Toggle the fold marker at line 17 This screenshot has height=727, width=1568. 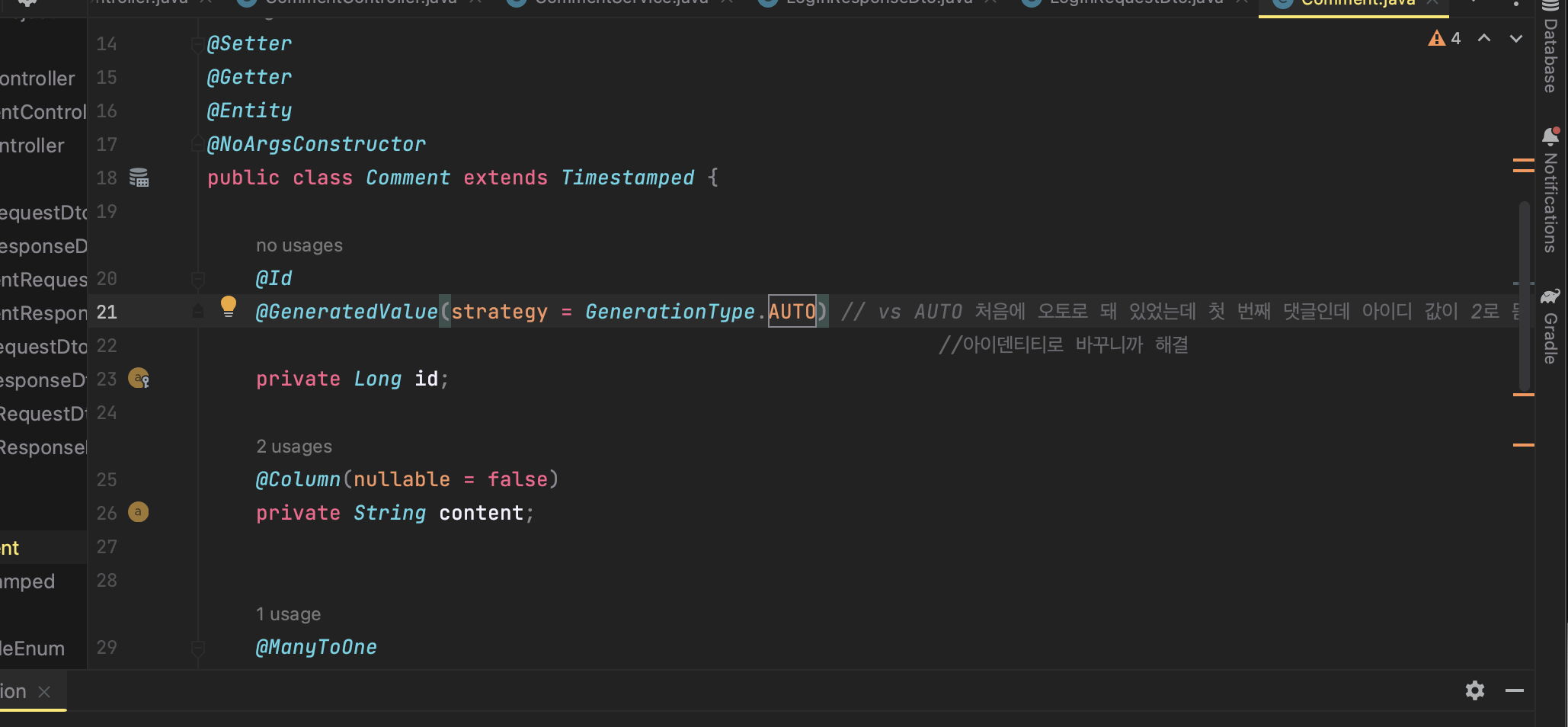tap(197, 144)
